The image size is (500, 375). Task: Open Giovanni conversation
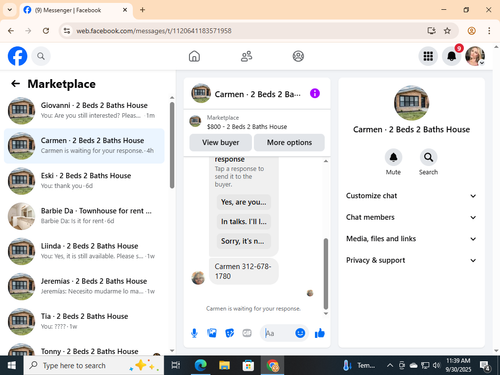[x=84, y=110]
